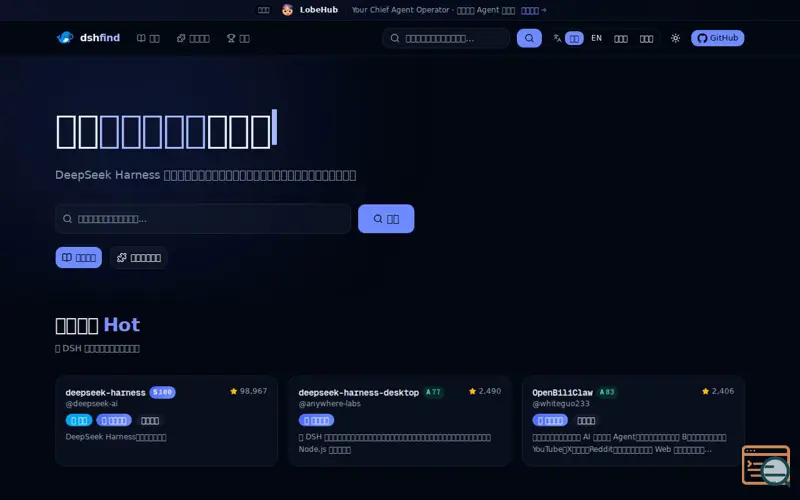Image resolution: width=800 pixels, height=500 pixels.
Task: Open the @anywhere-labs author link
Action: pyautogui.click(x=330, y=404)
